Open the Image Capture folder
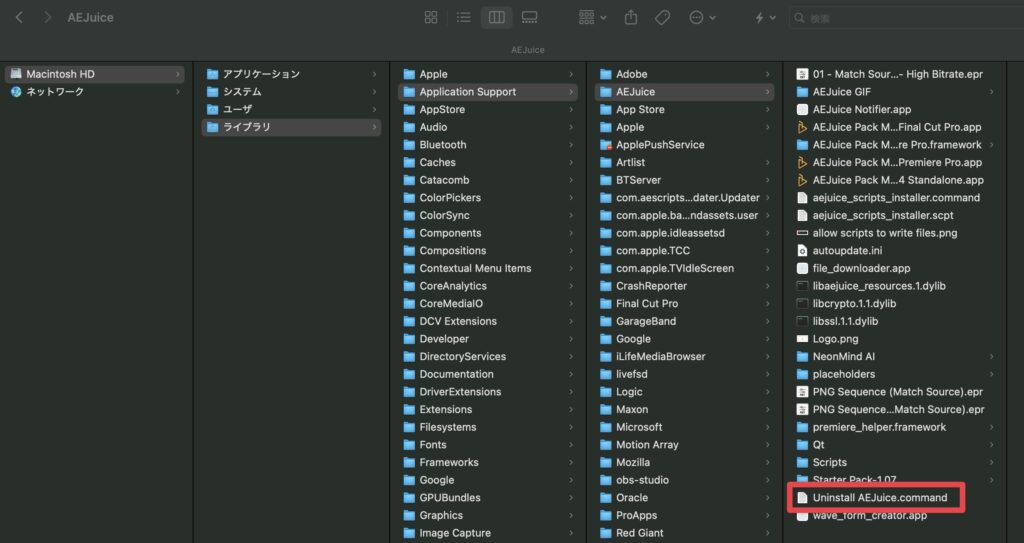This screenshot has width=1024, height=543. (x=488, y=533)
